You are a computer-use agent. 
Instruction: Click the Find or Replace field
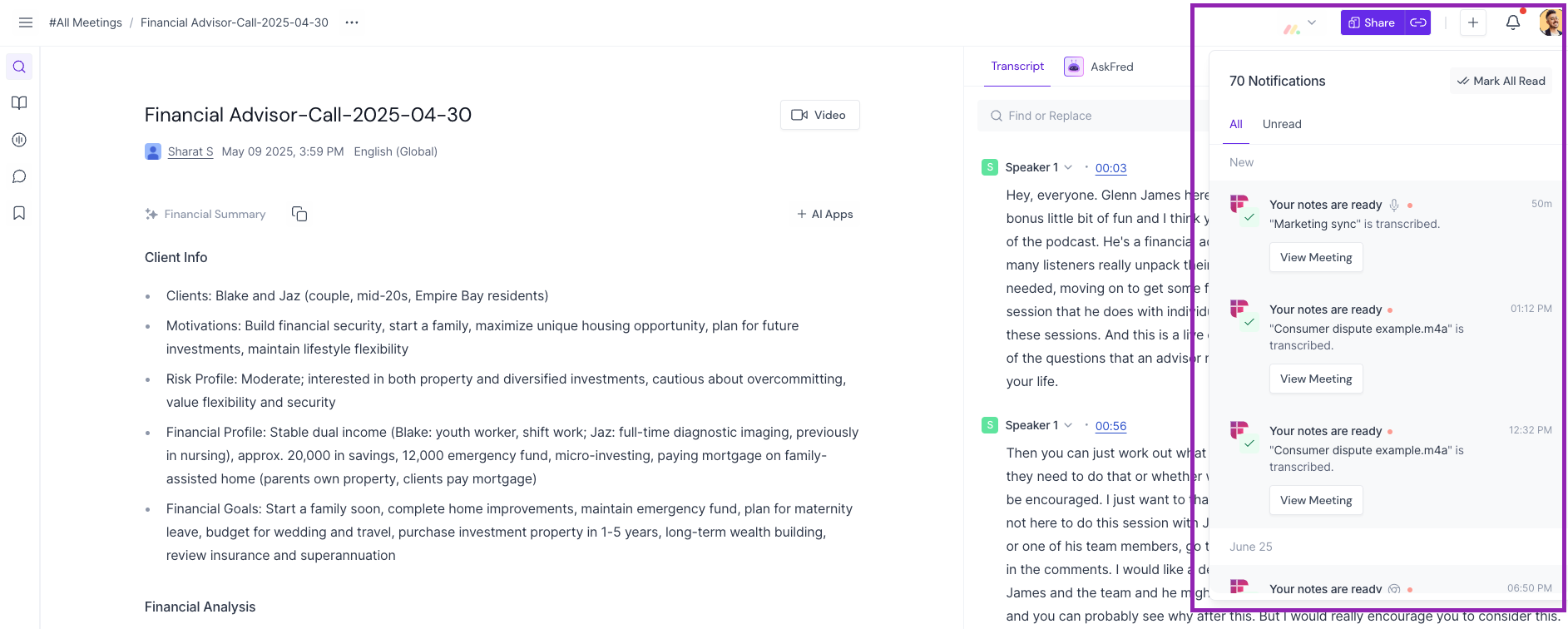tap(1081, 116)
